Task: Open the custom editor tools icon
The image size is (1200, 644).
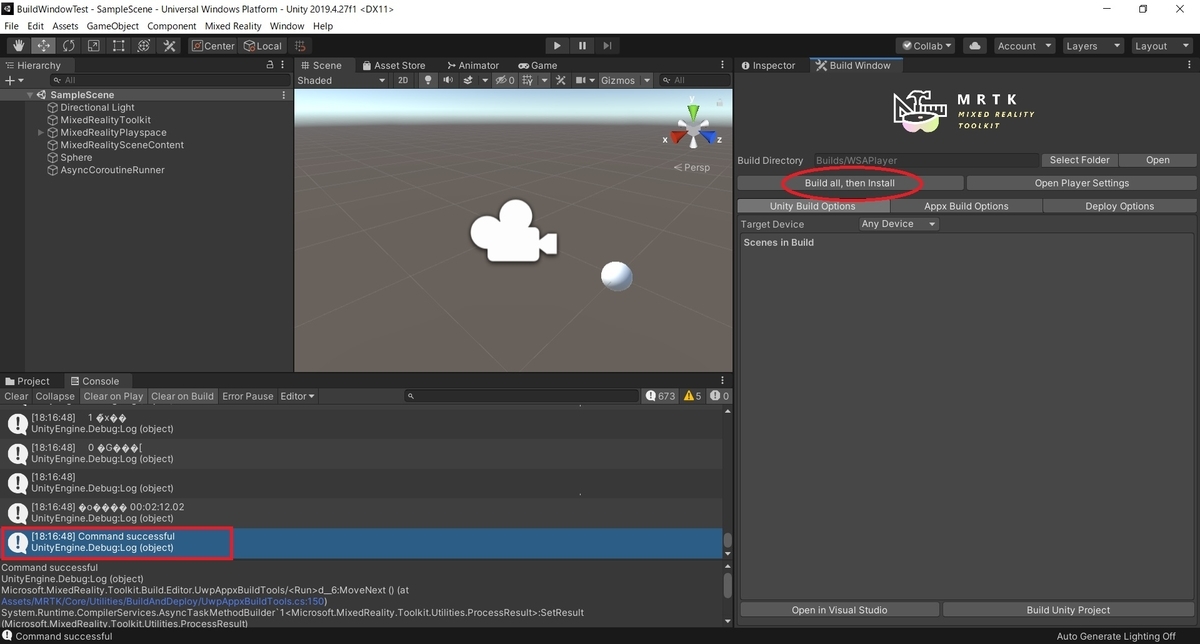Action: tap(169, 46)
